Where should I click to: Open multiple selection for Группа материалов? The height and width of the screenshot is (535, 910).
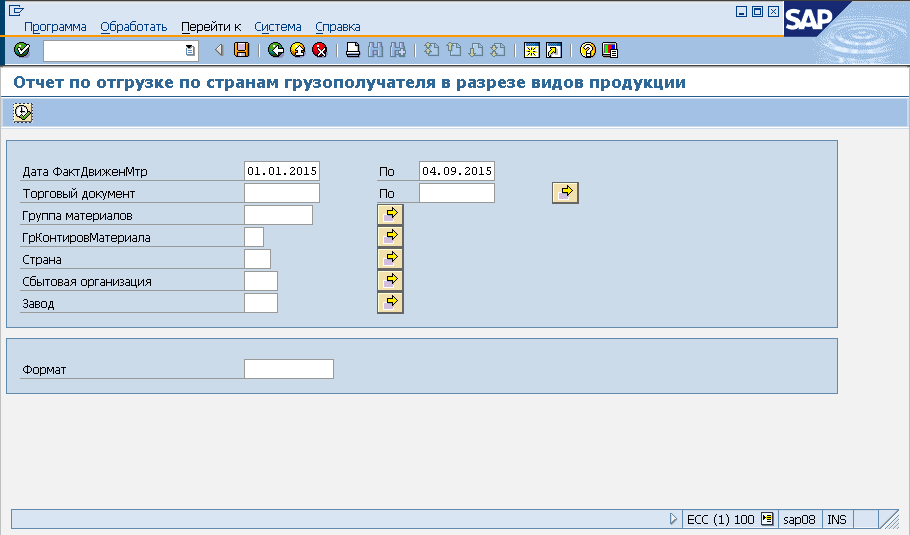pyautogui.click(x=390, y=215)
